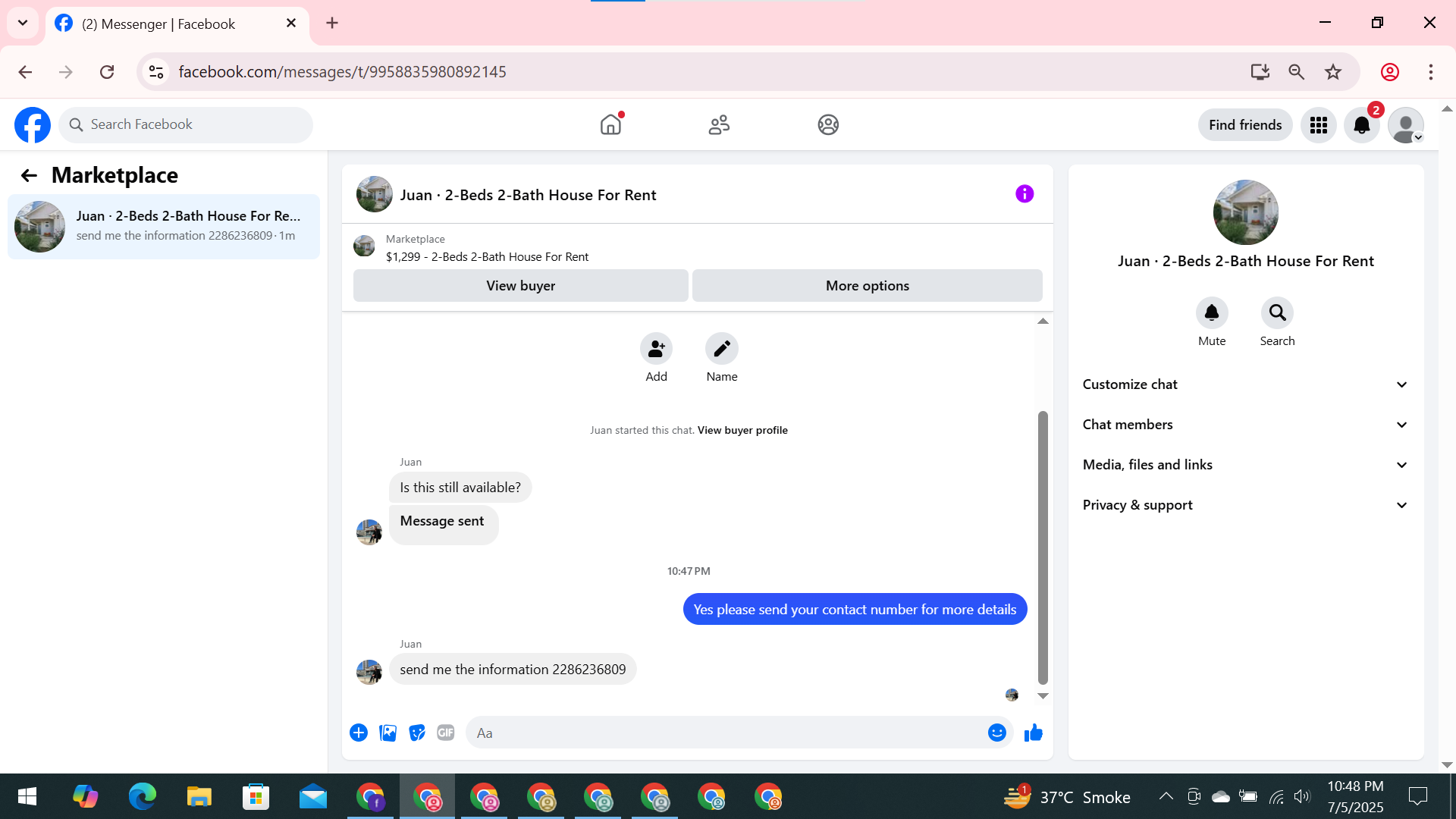Click the thumbs-up like send icon
Image resolution: width=1456 pixels, height=819 pixels.
click(x=1033, y=733)
